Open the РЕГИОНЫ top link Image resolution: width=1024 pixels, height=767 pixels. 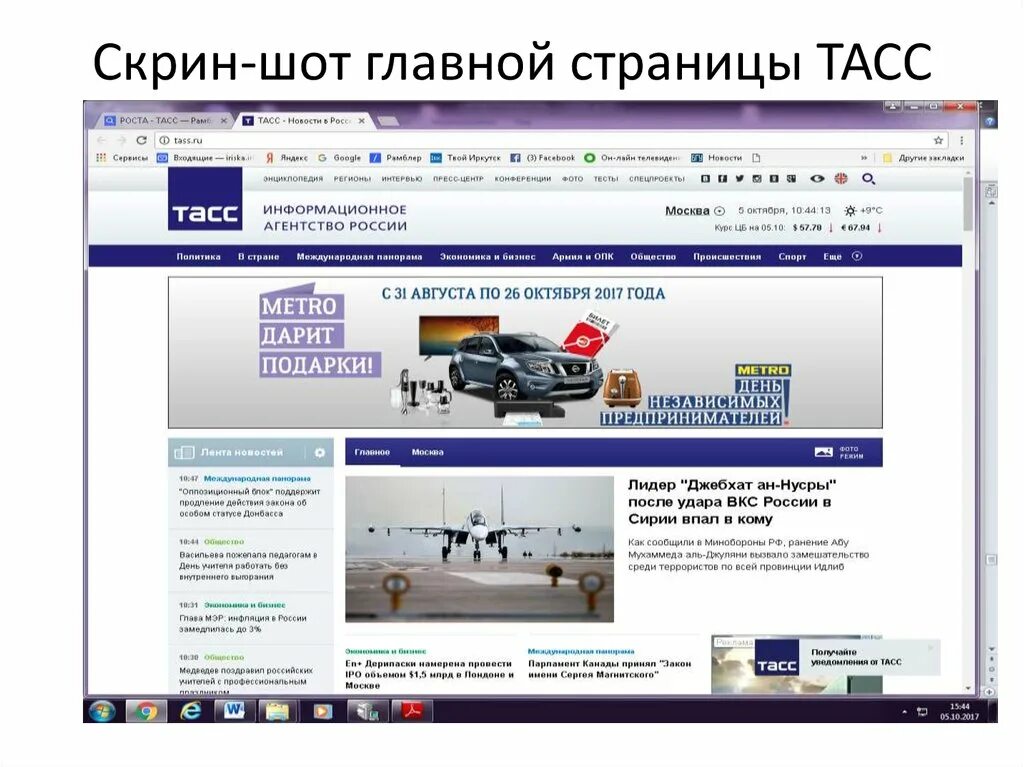pos(352,178)
